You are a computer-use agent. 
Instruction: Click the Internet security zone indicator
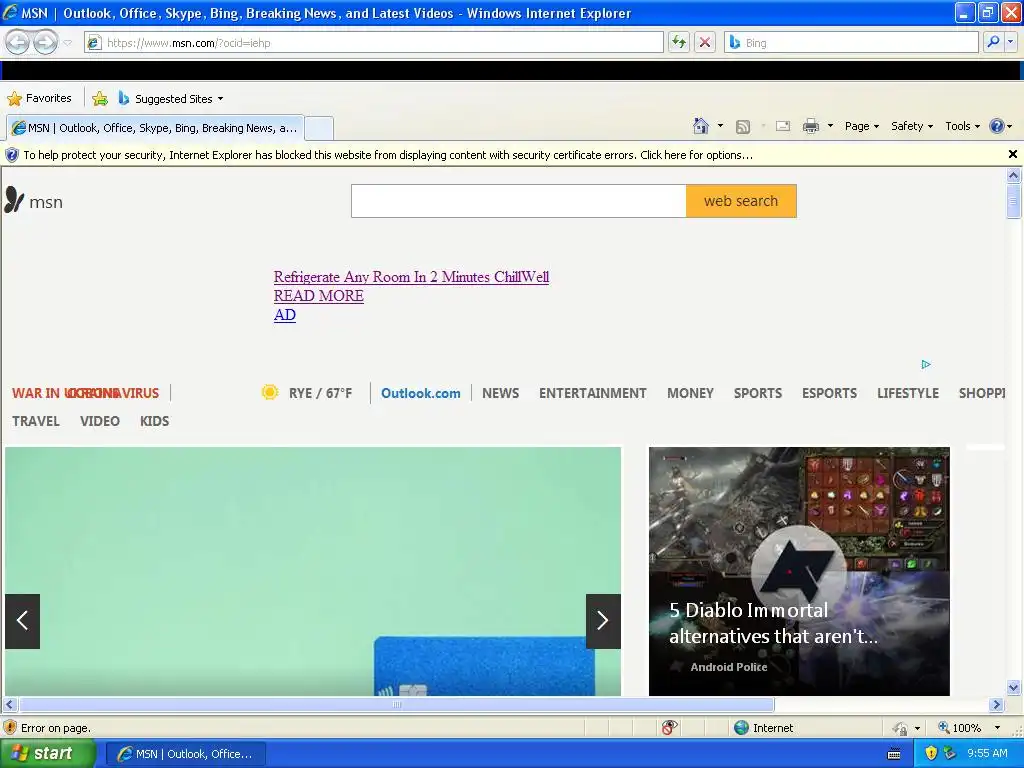pyautogui.click(x=764, y=728)
